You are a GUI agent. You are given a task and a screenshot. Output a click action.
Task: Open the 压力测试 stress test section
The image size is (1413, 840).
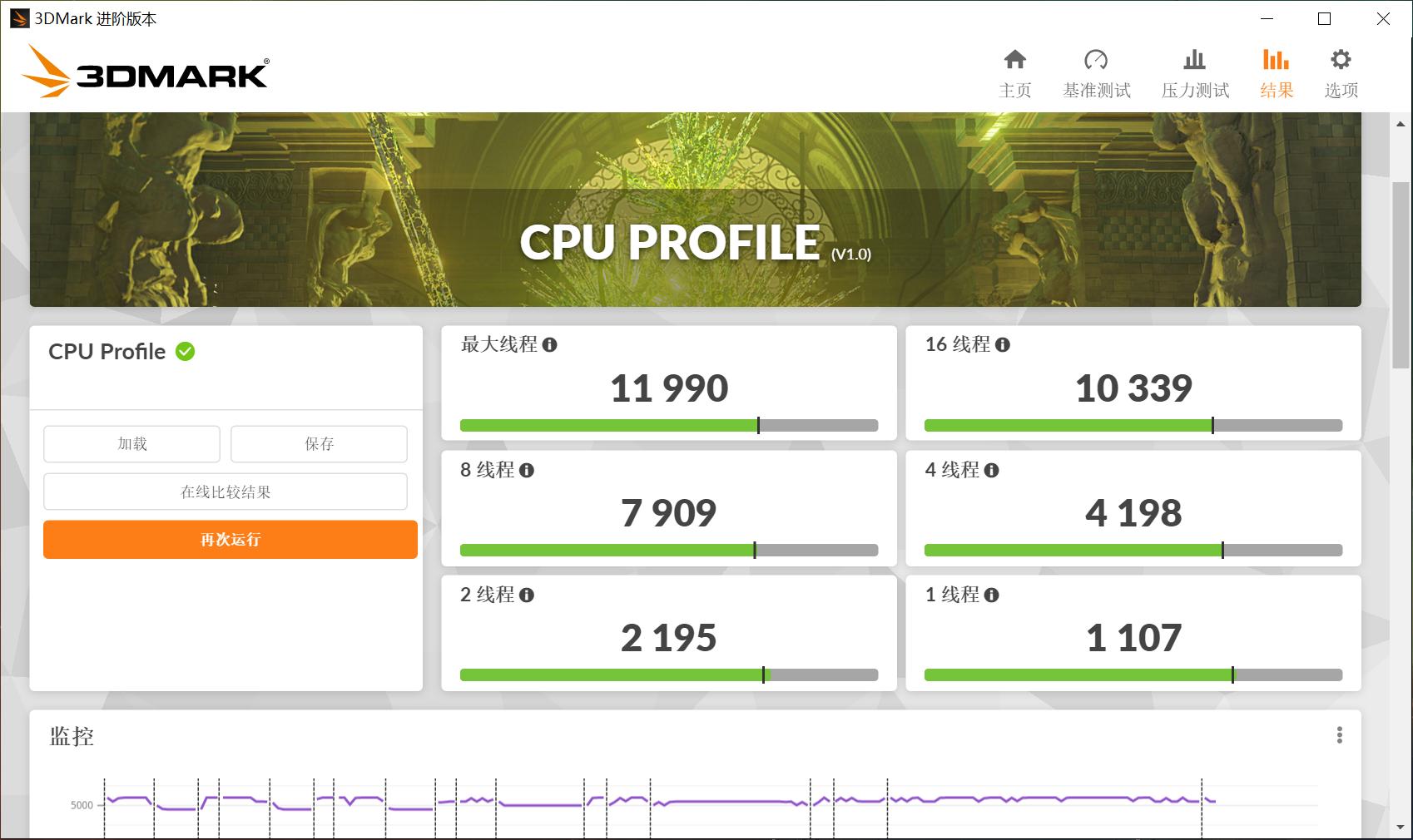pos(1194,72)
